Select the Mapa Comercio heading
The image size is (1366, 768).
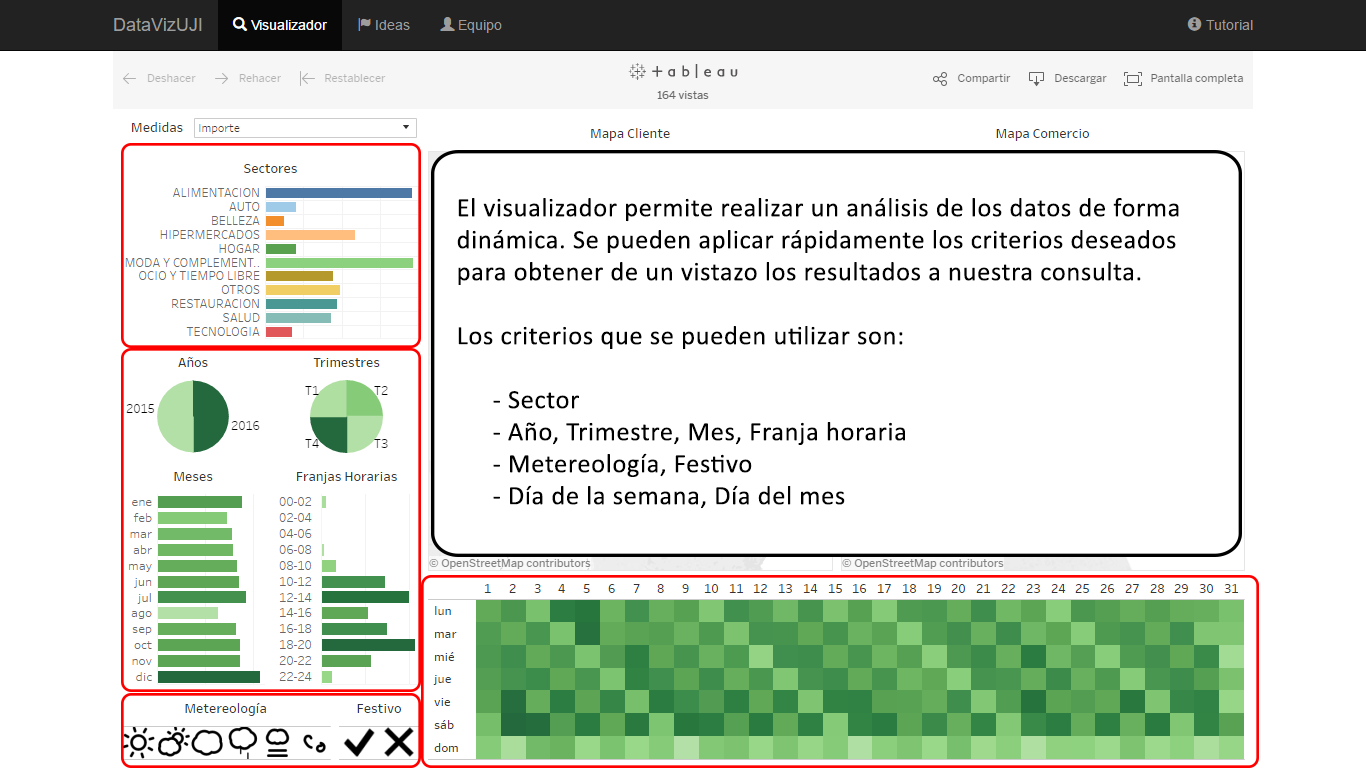[1042, 133]
